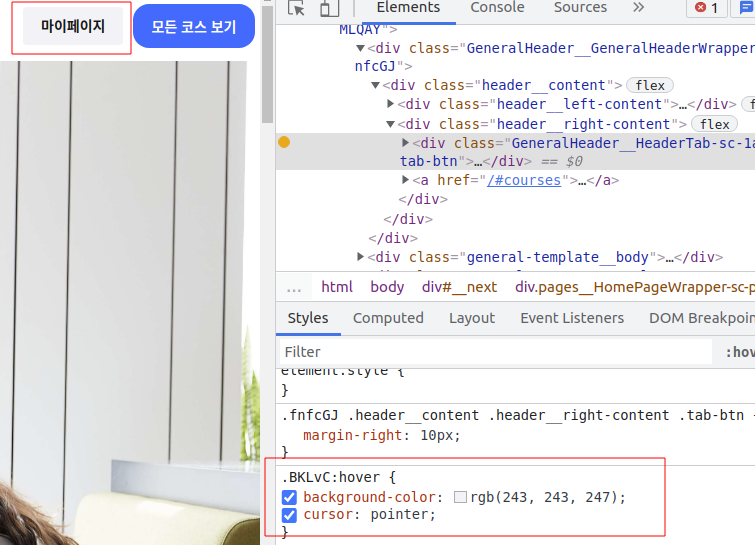This screenshot has width=755, height=545.
Task: Select the closing tab-btn div line
Action: click(466, 161)
